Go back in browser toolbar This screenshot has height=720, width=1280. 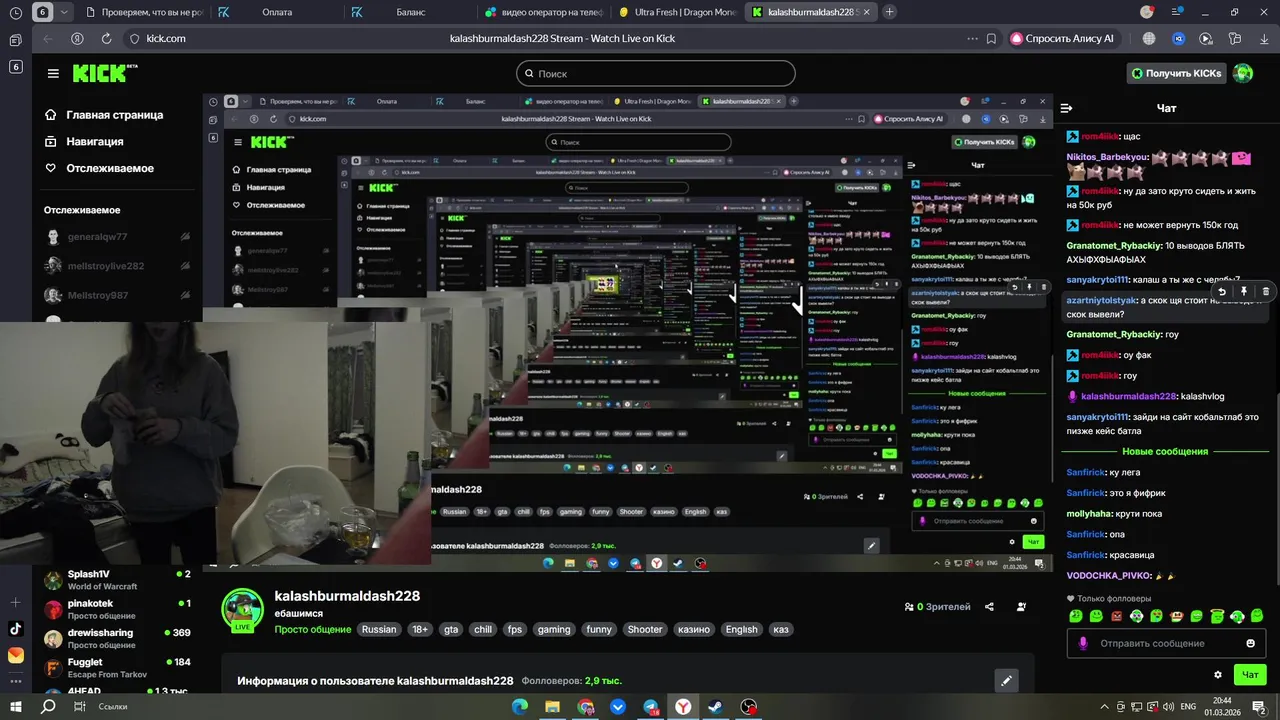(x=46, y=38)
